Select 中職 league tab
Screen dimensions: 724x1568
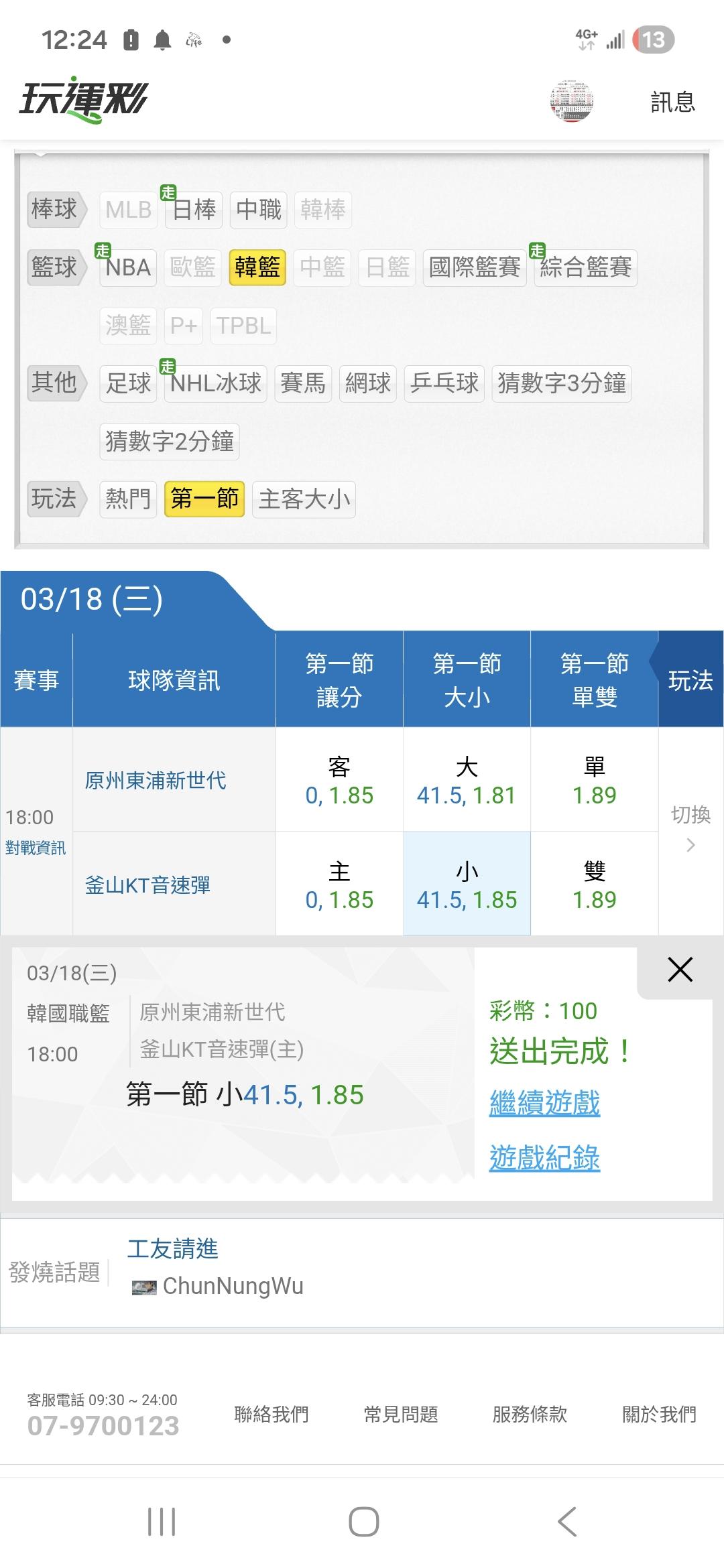tap(259, 210)
